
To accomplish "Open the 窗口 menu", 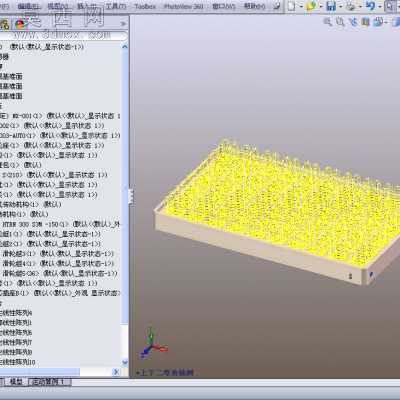I will pos(223,6).
